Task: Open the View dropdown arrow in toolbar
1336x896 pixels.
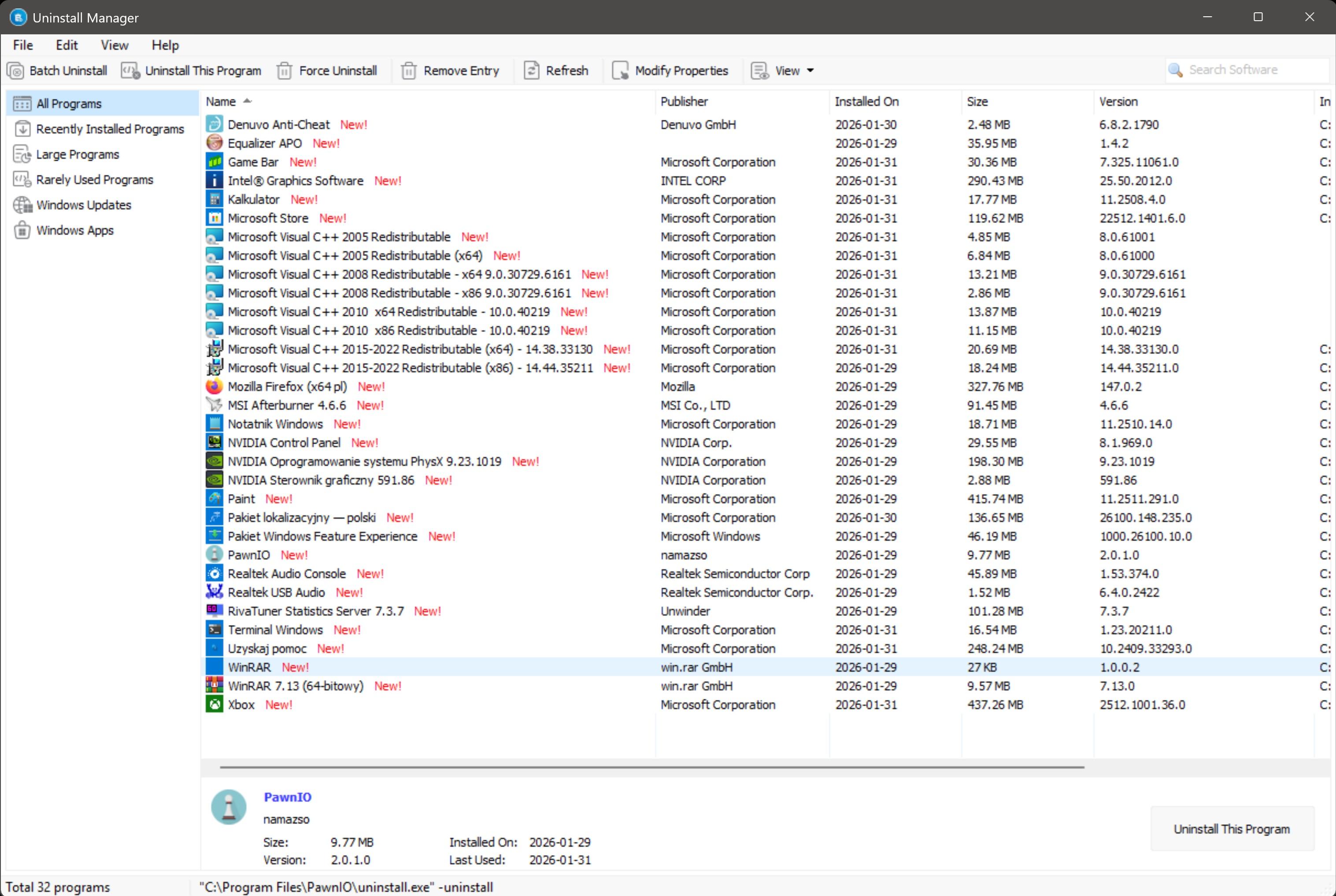Action: [x=810, y=71]
